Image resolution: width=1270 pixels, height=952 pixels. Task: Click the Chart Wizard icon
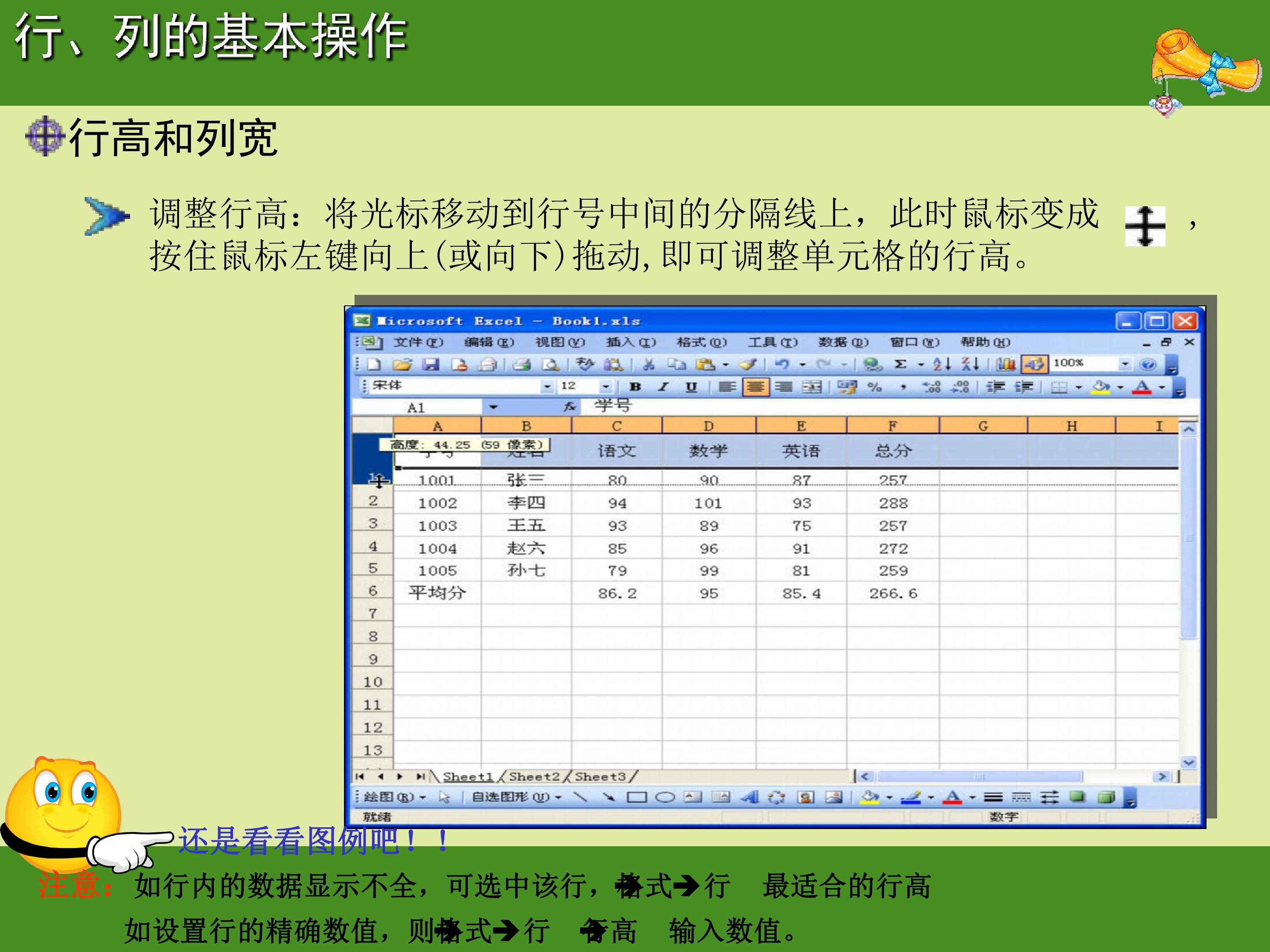pyautogui.click(x=1005, y=364)
